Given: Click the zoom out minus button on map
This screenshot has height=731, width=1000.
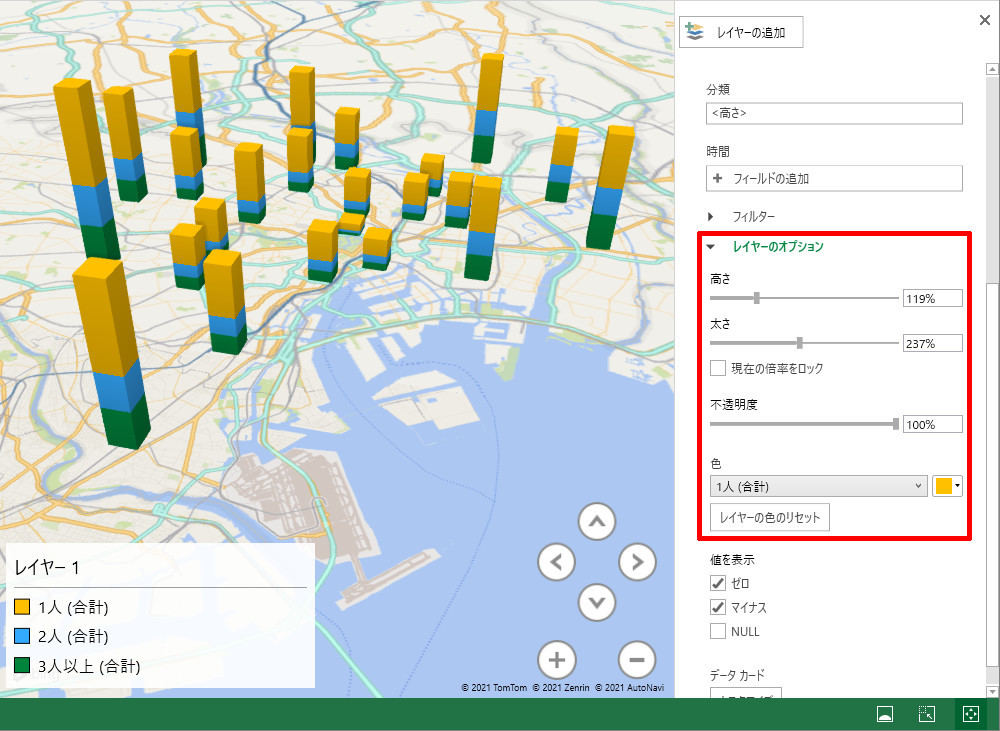Looking at the screenshot, I should [x=637, y=660].
